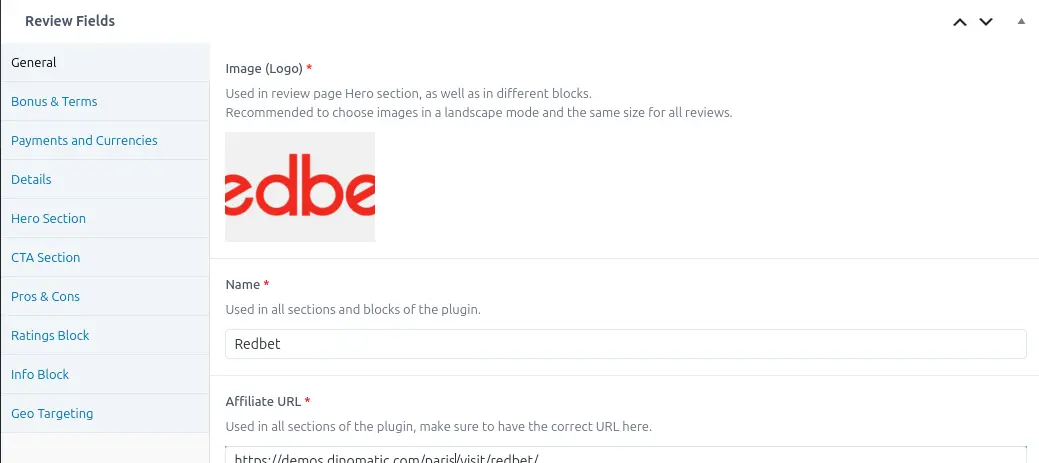This screenshot has width=1039, height=463.
Task: Click the Image (Logo) field label
Action: tap(264, 68)
